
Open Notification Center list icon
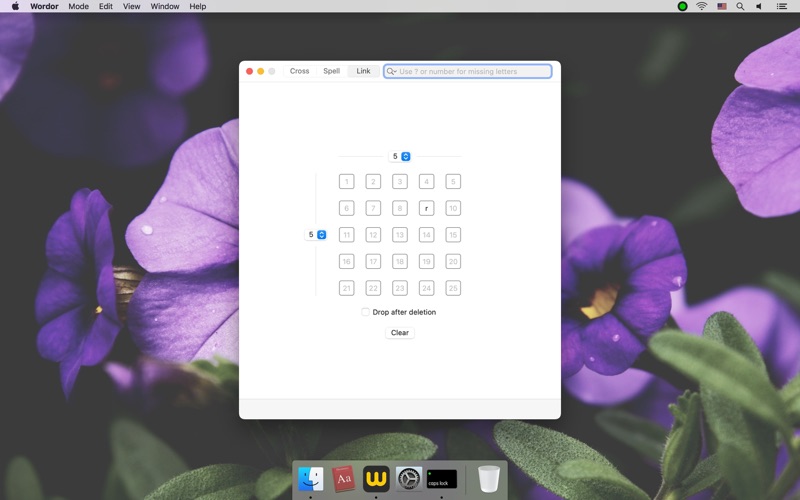click(x=781, y=6)
